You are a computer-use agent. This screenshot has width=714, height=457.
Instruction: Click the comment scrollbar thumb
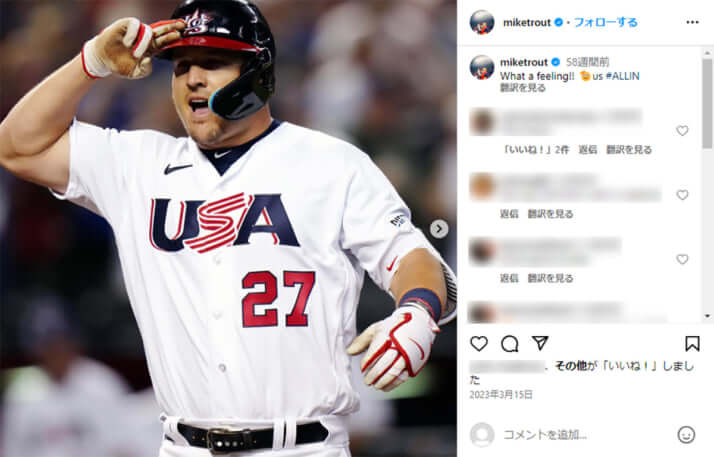707,103
